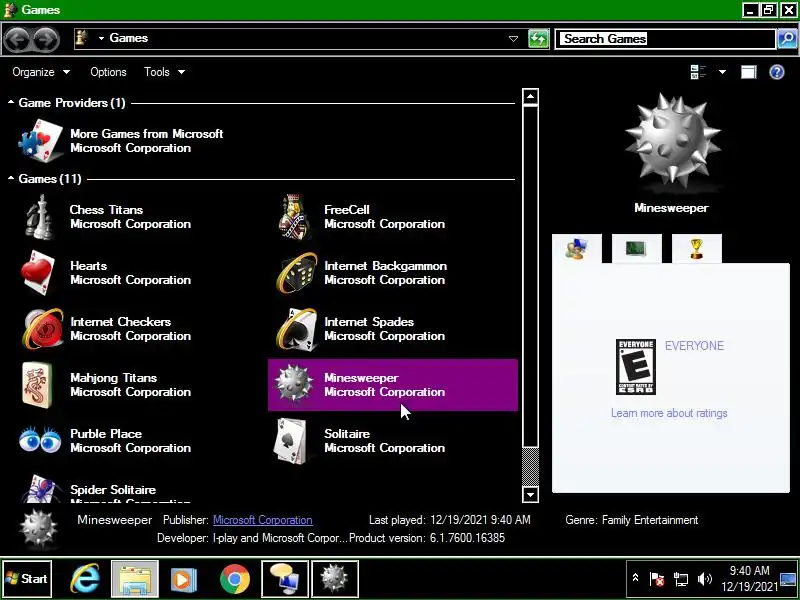This screenshot has height=600, width=800.
Task: Click in the Search Games field
Action: pos(665,39)
